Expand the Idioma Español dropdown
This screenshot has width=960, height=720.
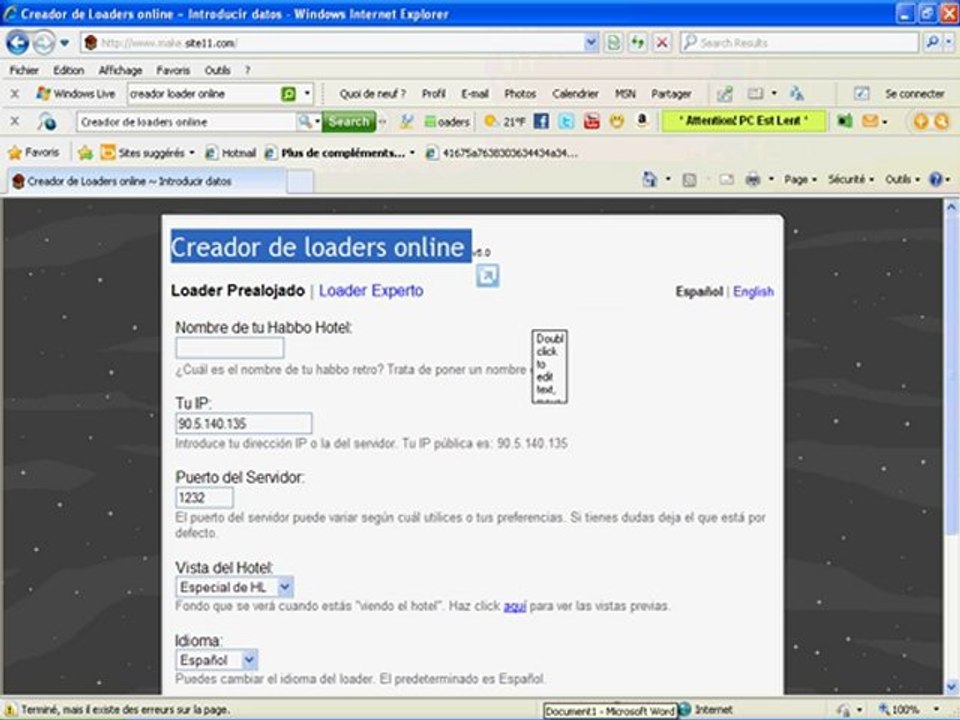[x=249, y=660]
